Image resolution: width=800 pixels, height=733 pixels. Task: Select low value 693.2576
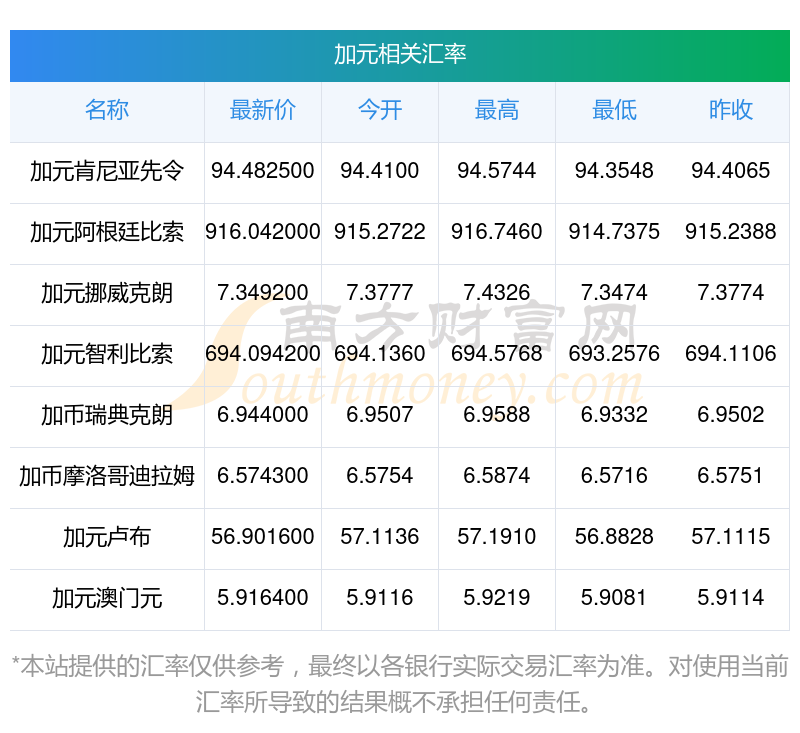coord(614,353)
